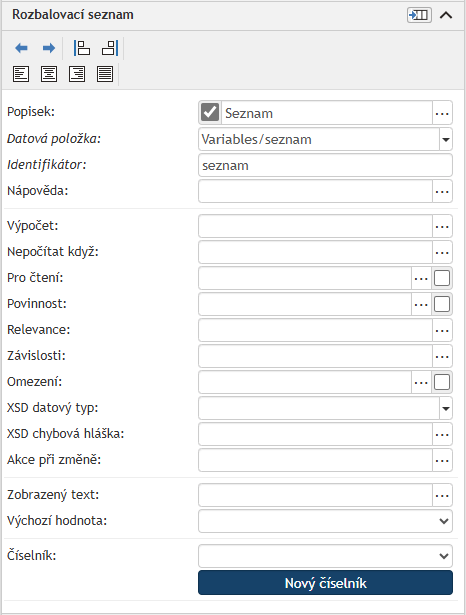
Task: Tick the Povinnost checkbox
Action: (x=442, y=304)
